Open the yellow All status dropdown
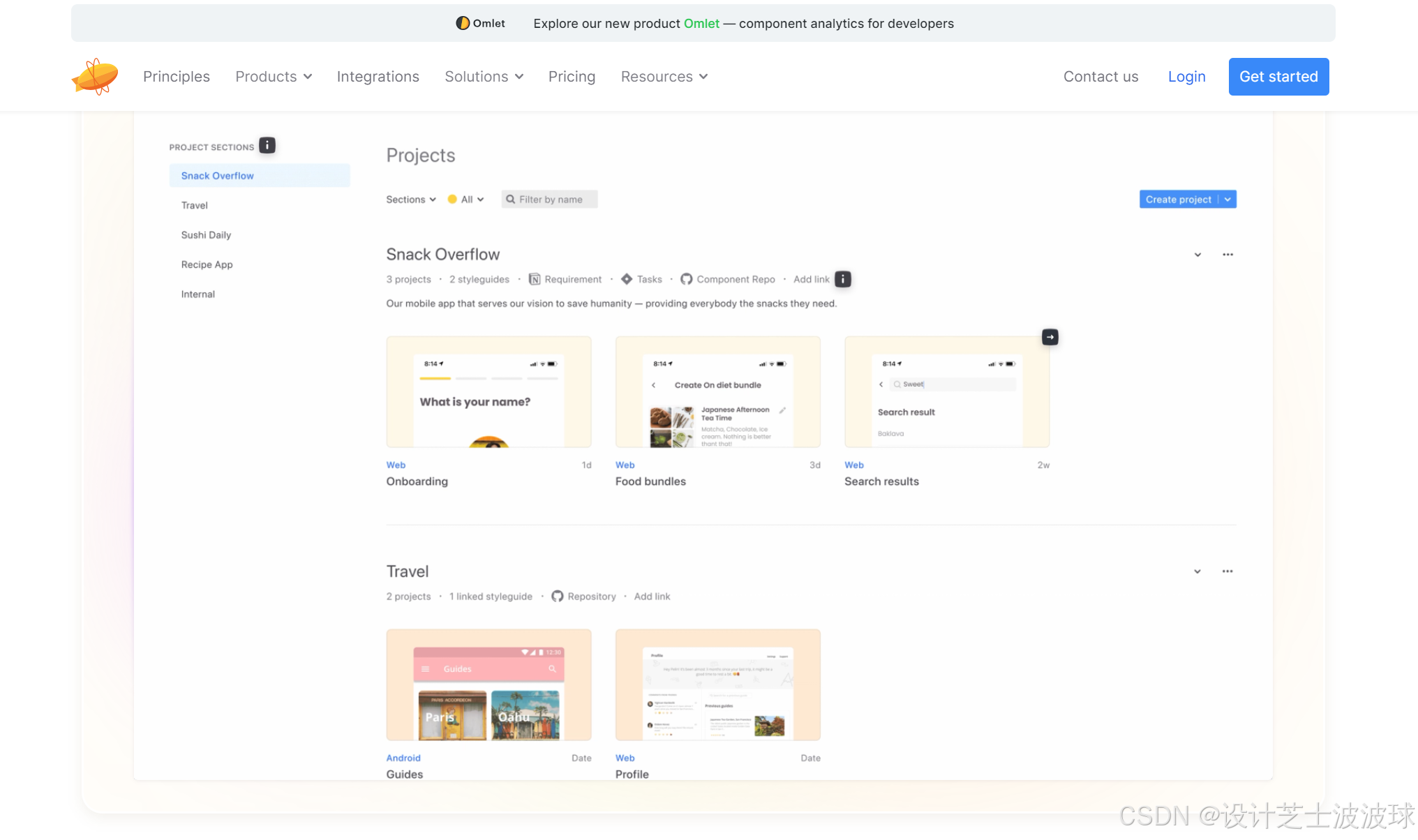 point(466,200)
